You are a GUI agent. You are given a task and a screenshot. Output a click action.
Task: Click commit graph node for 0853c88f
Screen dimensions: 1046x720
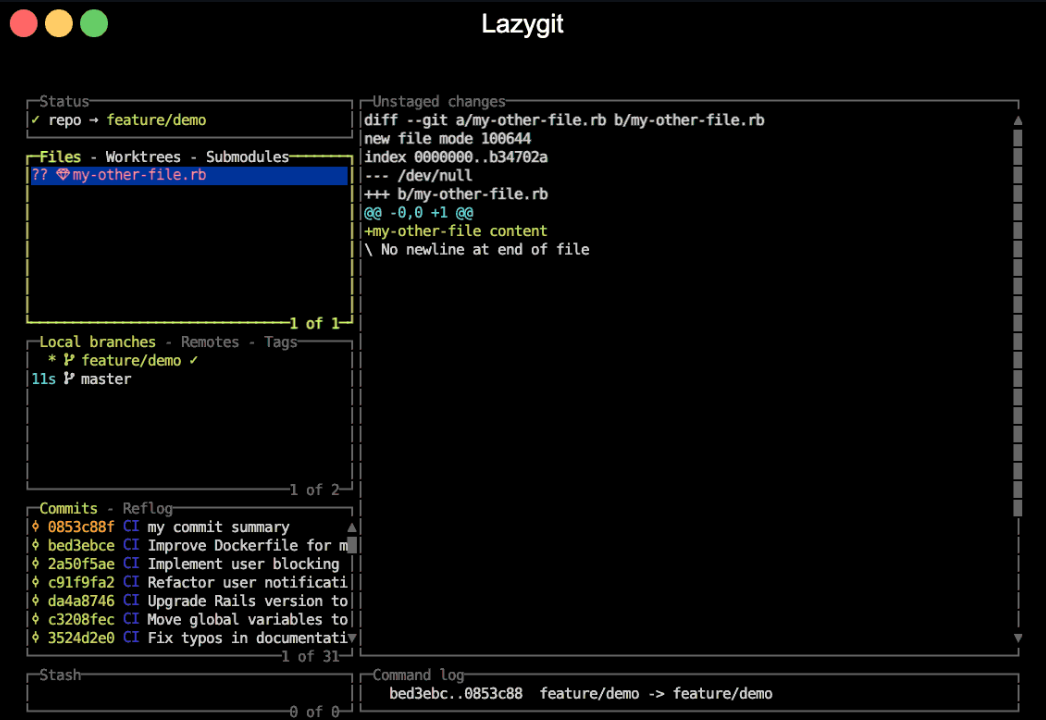(36, 527)
